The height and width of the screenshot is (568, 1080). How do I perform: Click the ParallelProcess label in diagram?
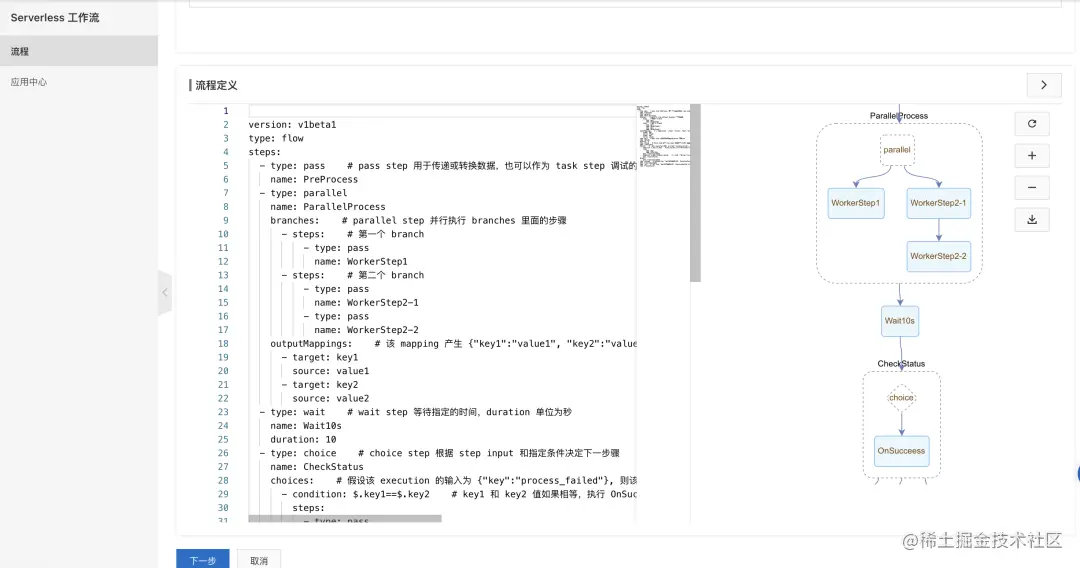pos(898,116)
